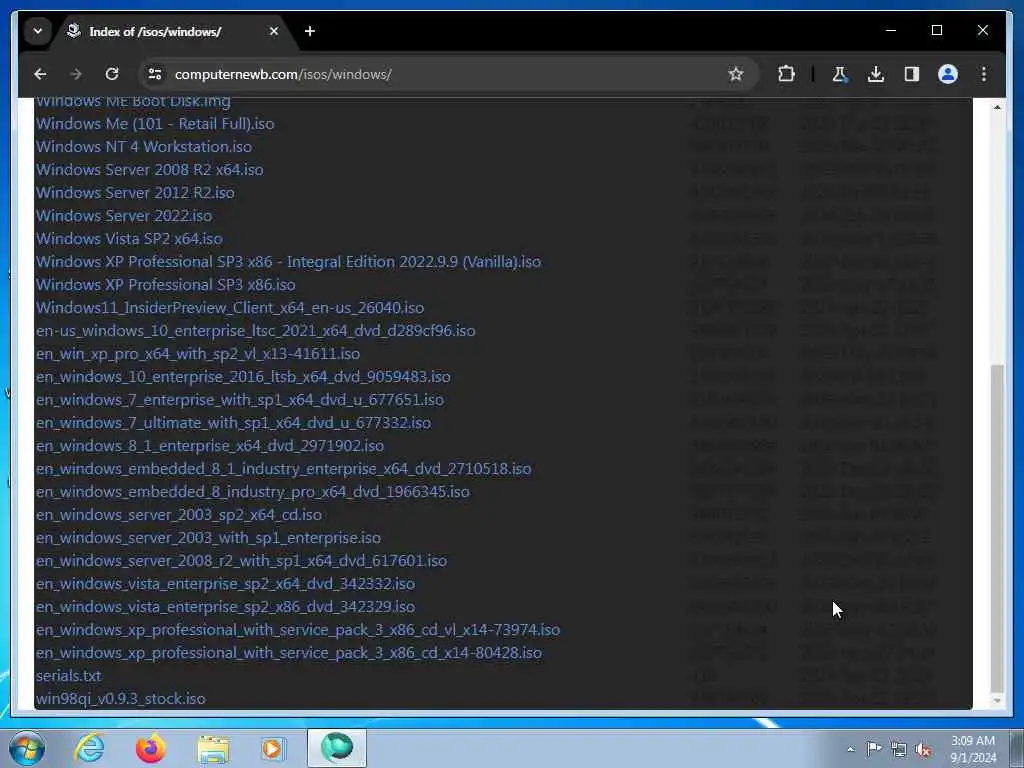Click the scrollbar up arrow
This screenshot has height=768, width=1024.
click(997, 107)
